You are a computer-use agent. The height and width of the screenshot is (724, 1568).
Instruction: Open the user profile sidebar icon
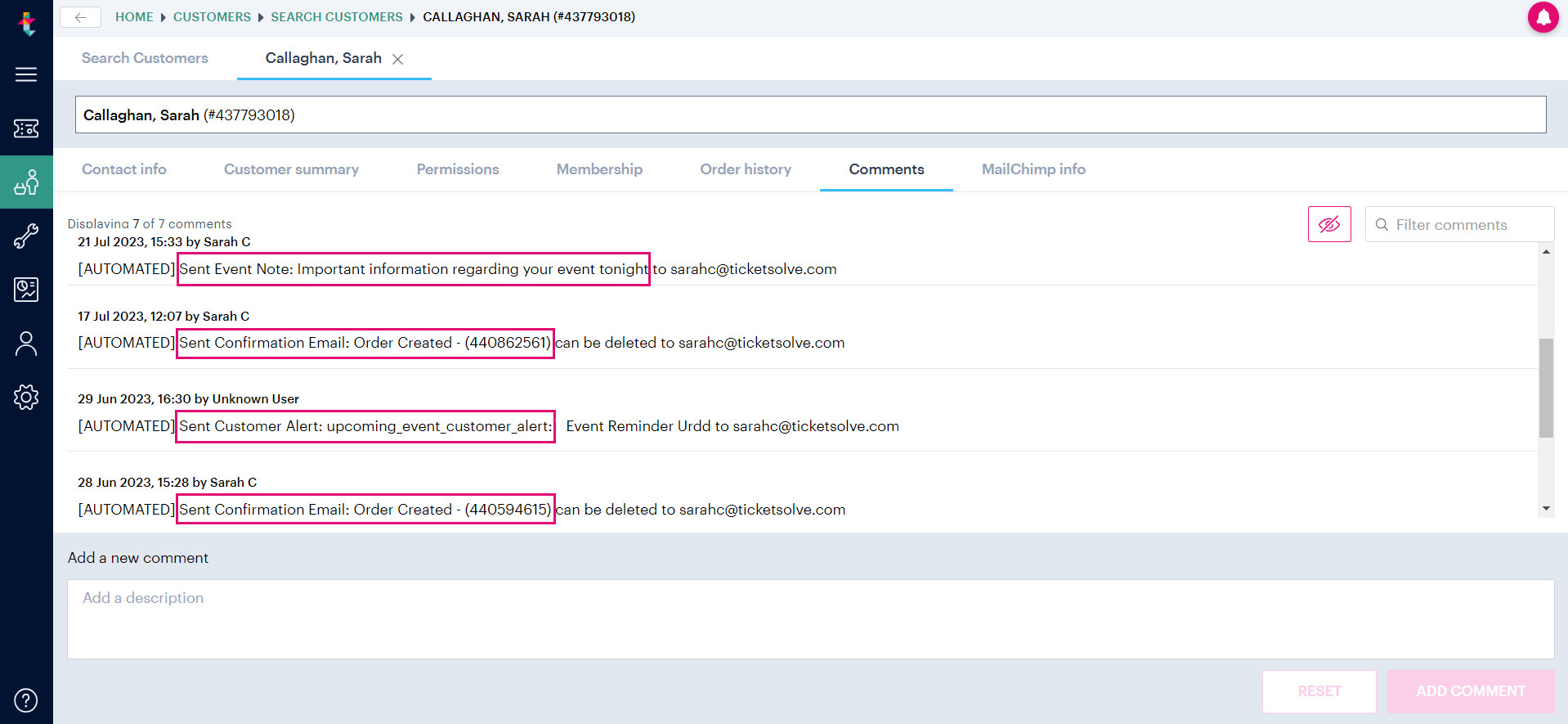(x=26, y=344)
